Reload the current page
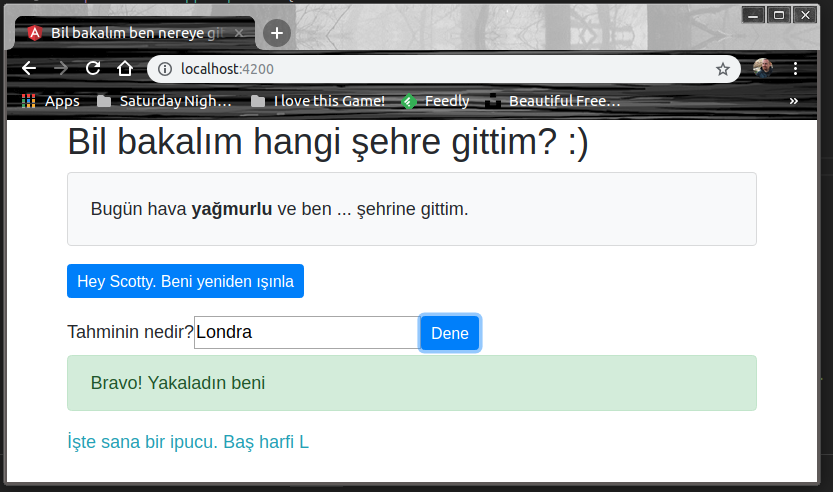The width and height of the screenshot is (833, 492). click(93, 69)
